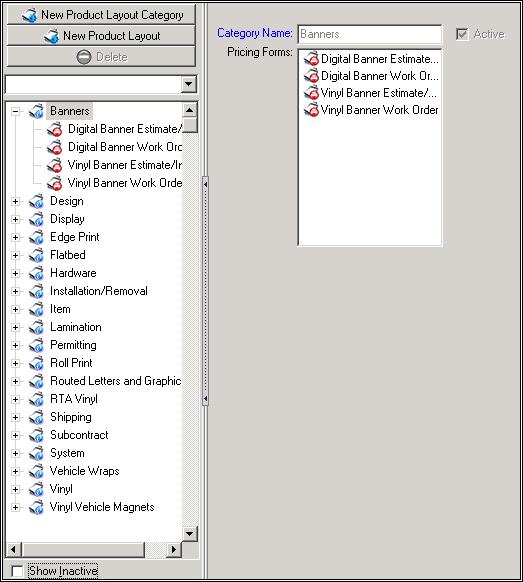Image resolution: width=523 pixels, height=582 pixels.
Task: Expand the Installation/Removal category node
Action: 15,291
